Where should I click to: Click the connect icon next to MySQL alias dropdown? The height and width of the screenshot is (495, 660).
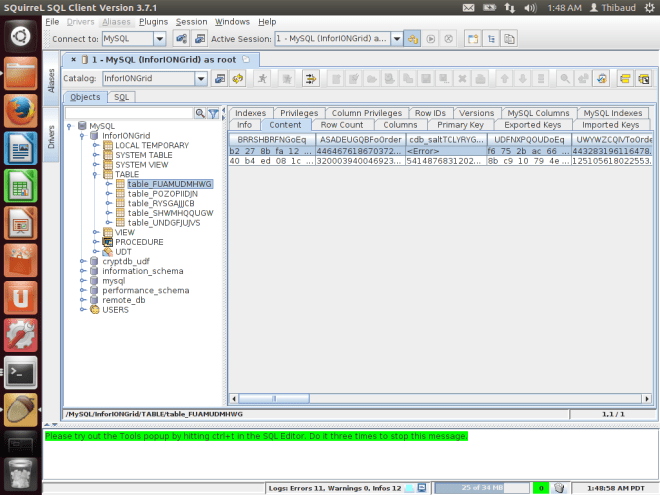[181, 39]
